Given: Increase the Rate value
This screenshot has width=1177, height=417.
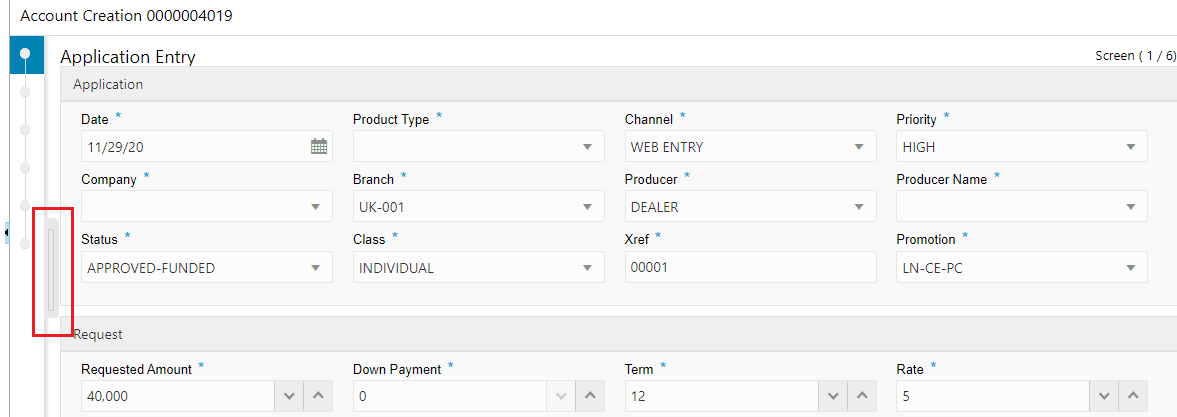Looking at the screenshot, I should click(x=1133, y=395).
